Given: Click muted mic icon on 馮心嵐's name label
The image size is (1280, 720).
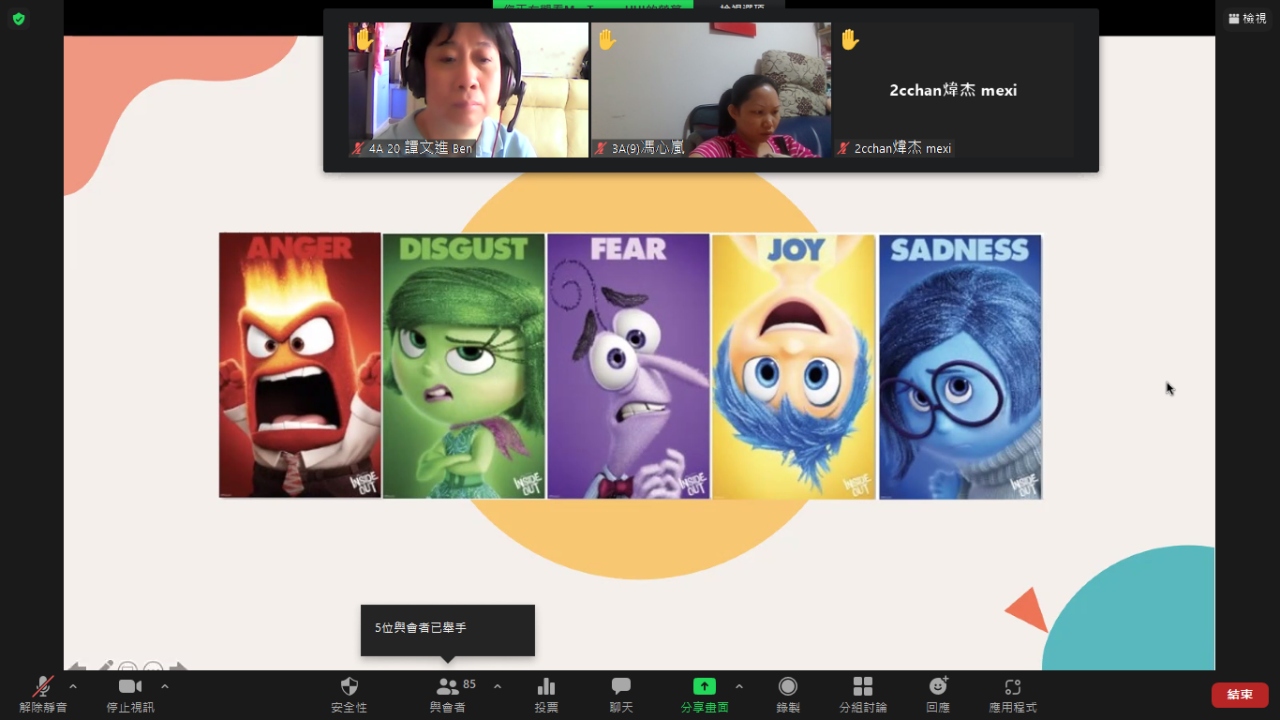Looking at the screenshot, I should (601, 148).
